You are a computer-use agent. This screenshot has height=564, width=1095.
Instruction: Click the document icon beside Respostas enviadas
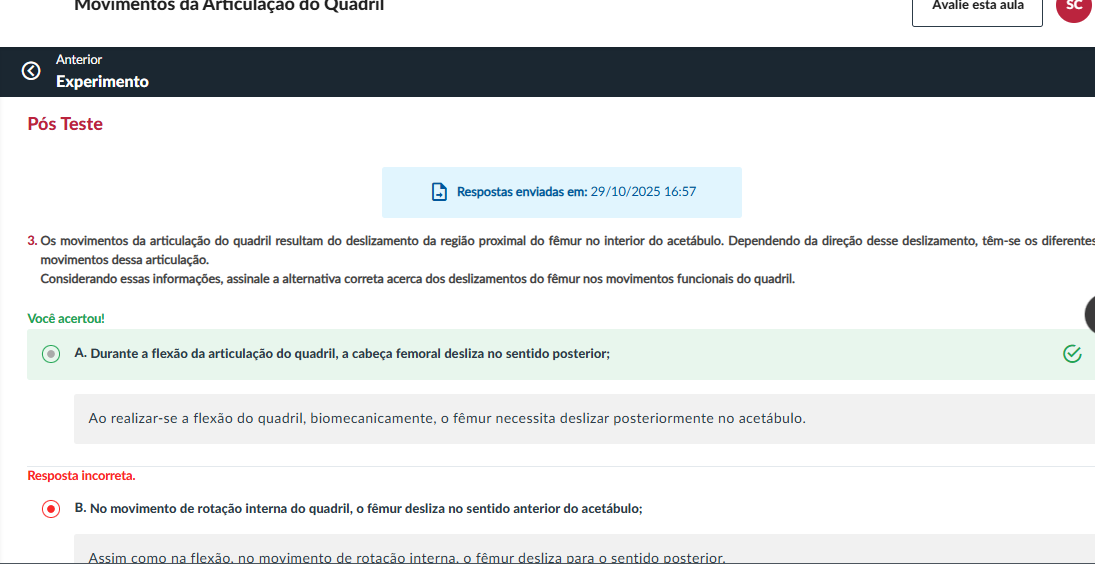tap(439, 192)
